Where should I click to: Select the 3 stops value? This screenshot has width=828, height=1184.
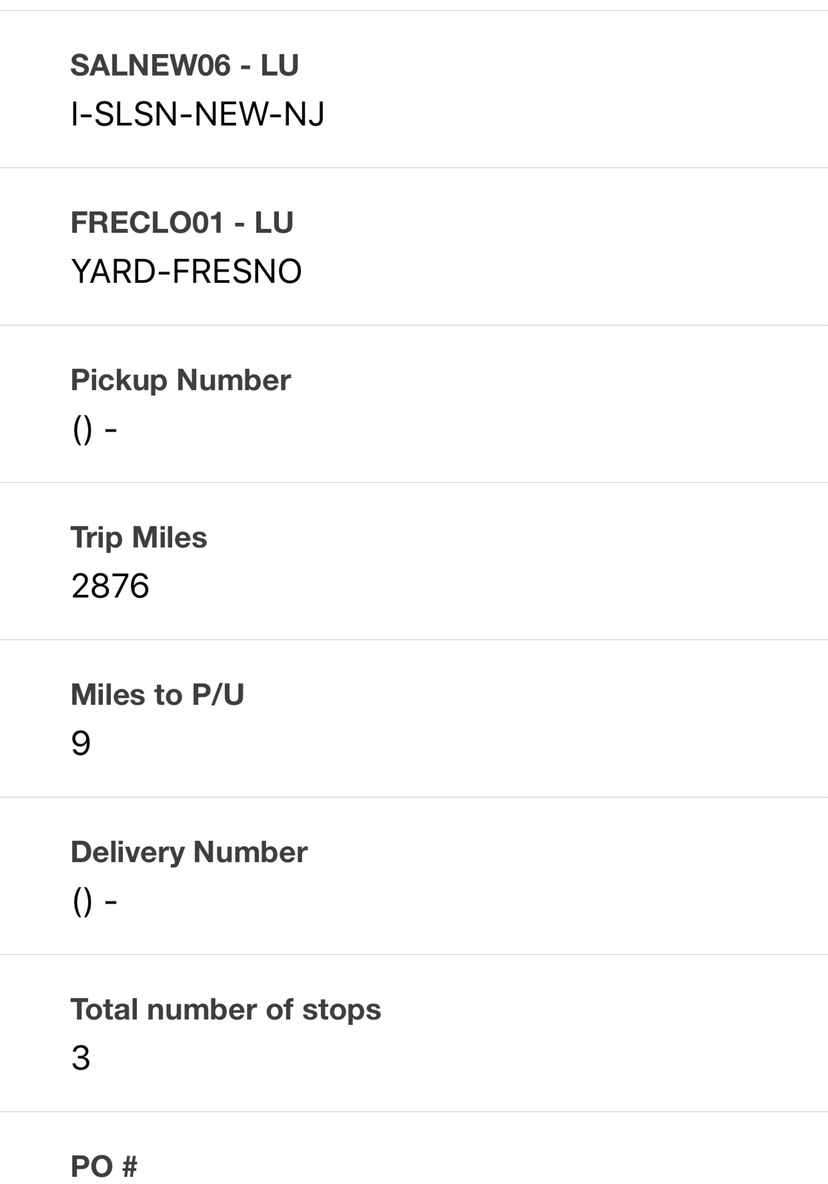(81, 1058)
